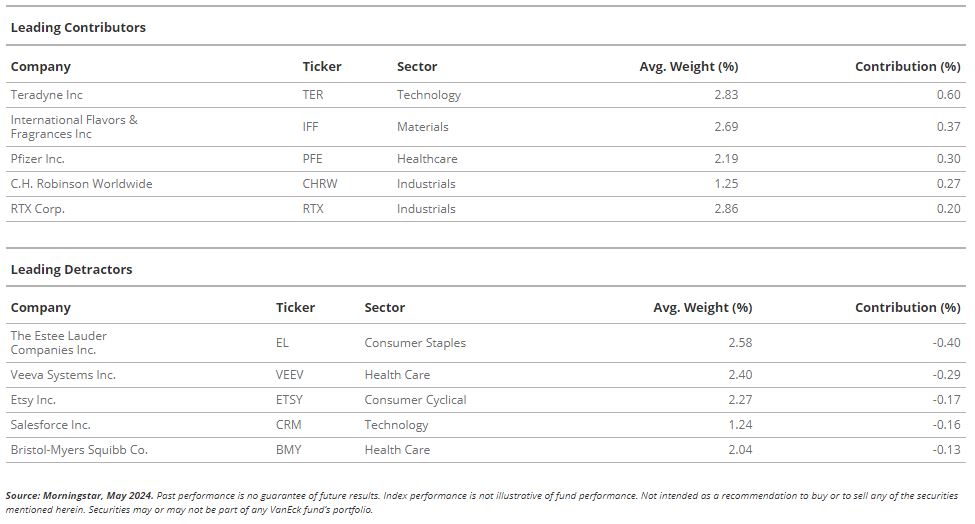Image resolution: width=975 pixels, height=524 pixels.
Task: Click the Avg. Weight column header in Contributors
Action: click(x=688, y=67)
